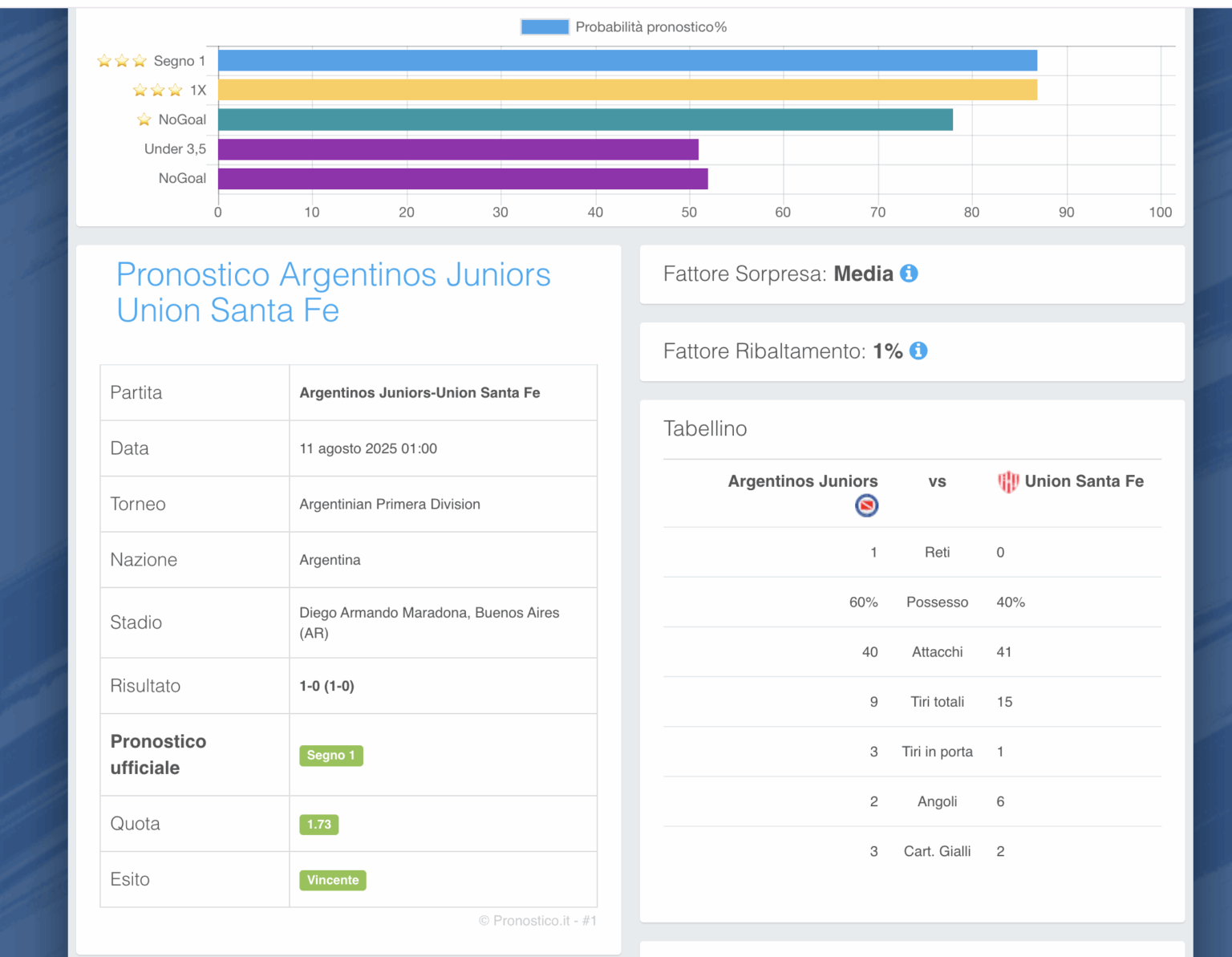Image resolution: width=1232 pixels, height=957 pixels.
Task: Click the three stars beside 1X
Action: 157,90
